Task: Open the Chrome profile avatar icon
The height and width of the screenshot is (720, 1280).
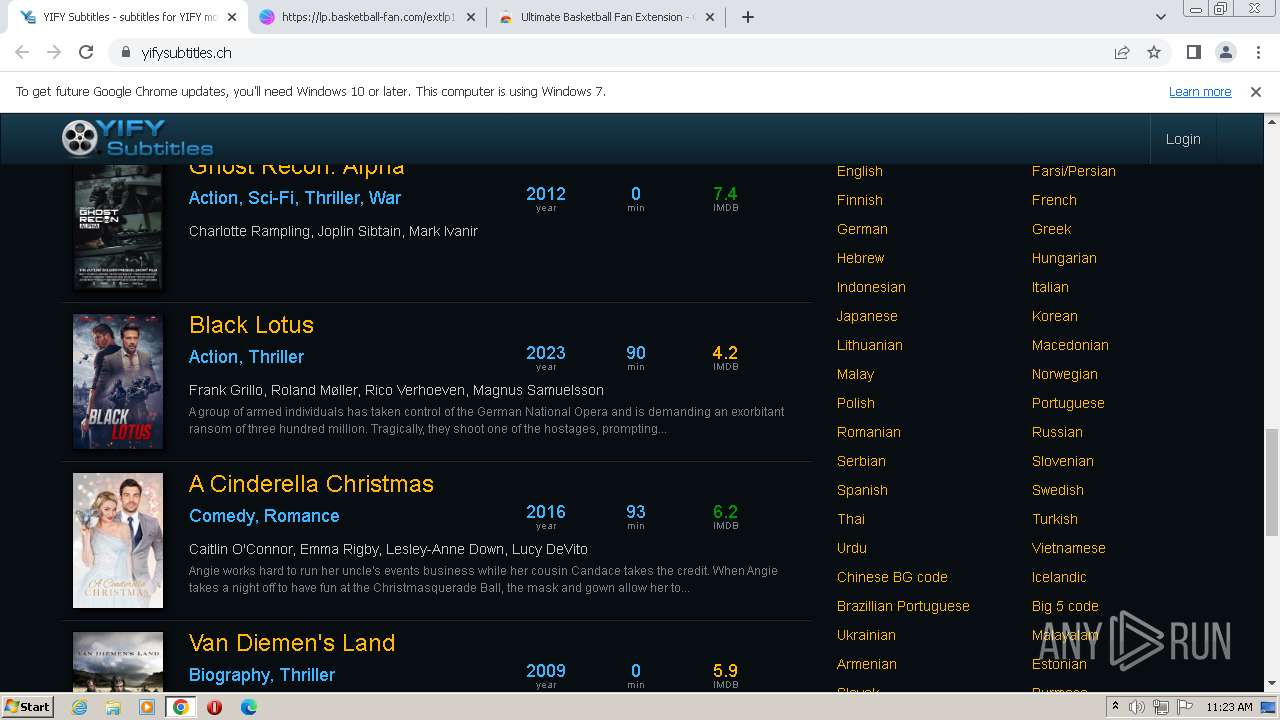Action: point(1225,52)
